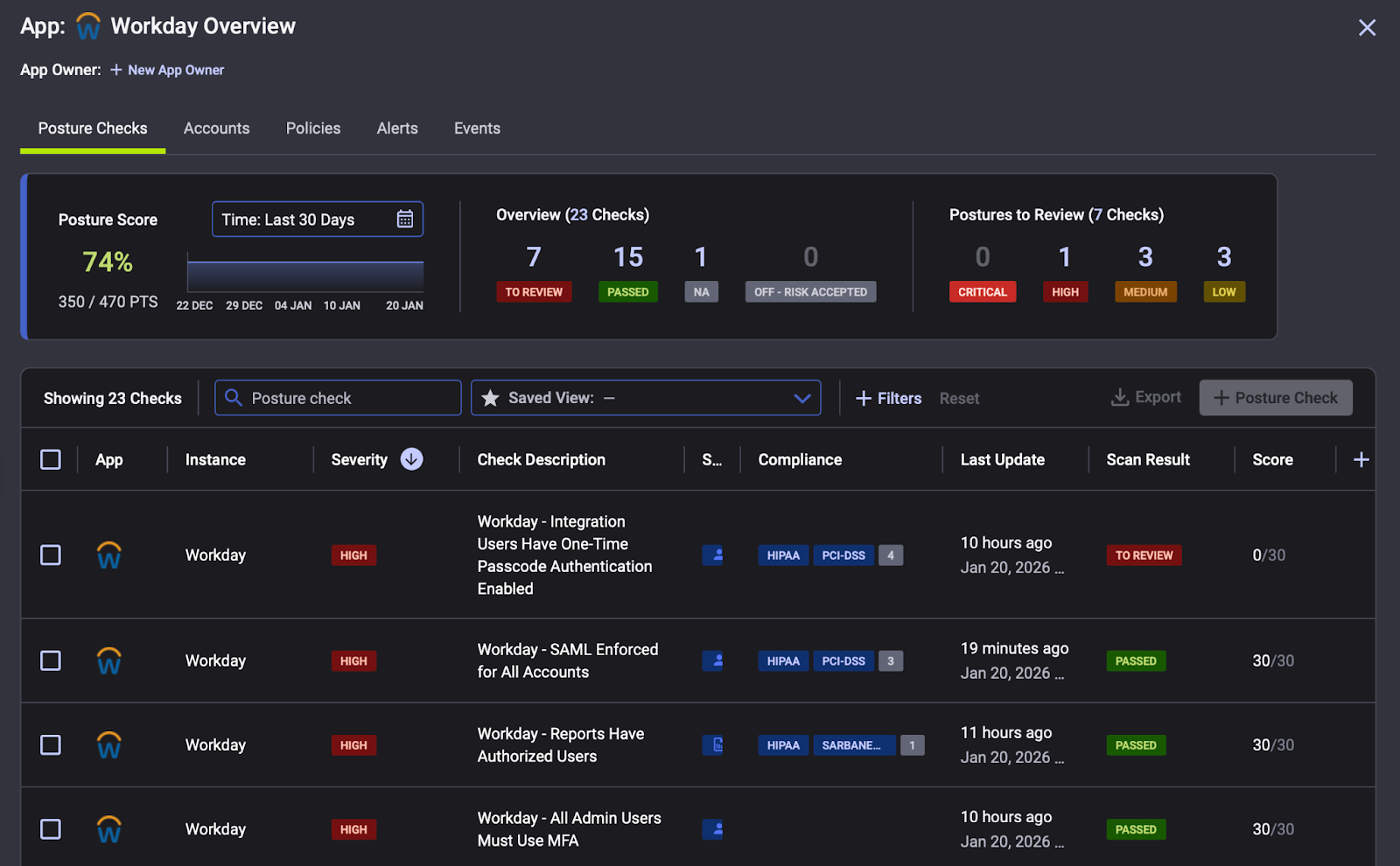
Task: Open the Alerts tab
Action: 397,129
